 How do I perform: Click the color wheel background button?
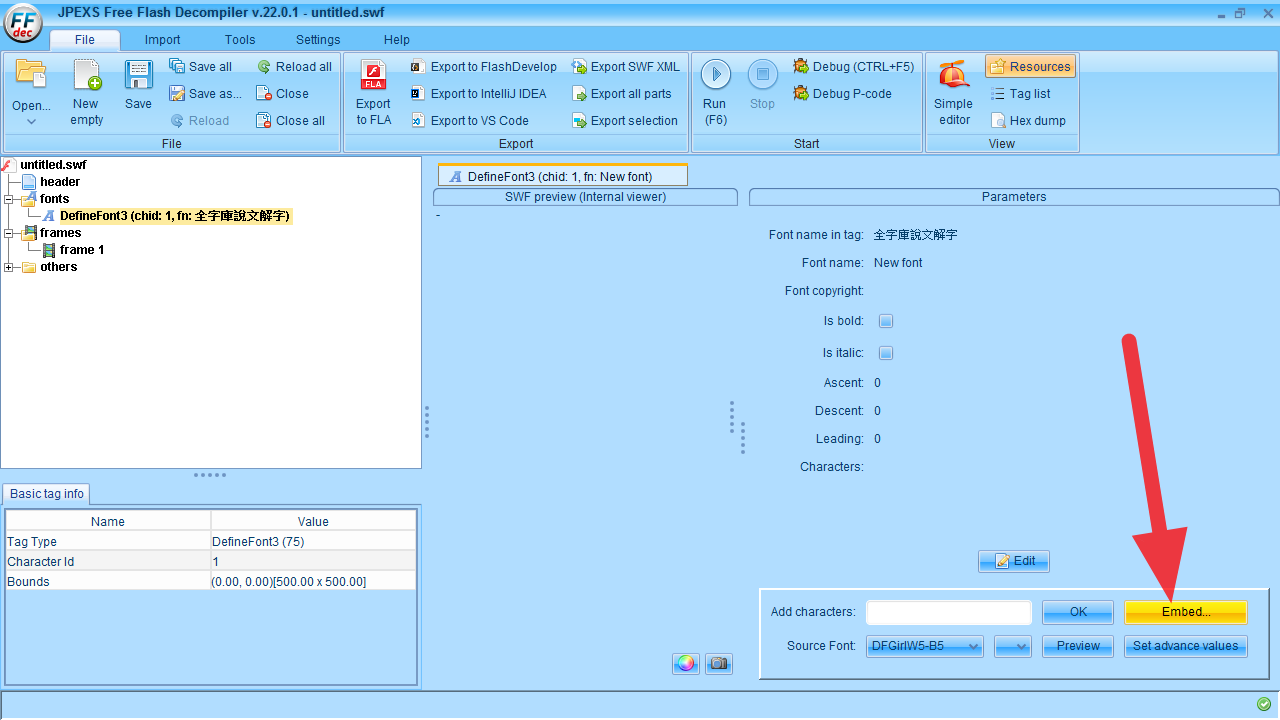pyautogui.click(x=686, y=663)
